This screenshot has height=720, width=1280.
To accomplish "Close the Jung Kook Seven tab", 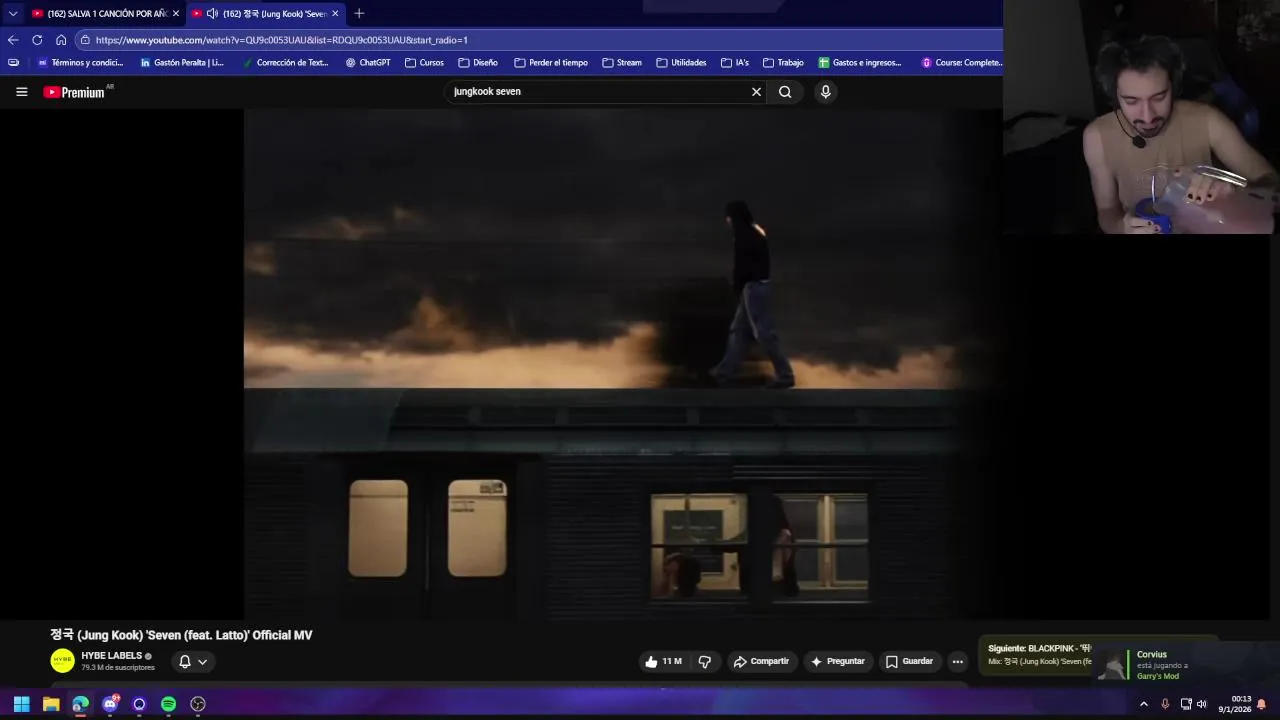I will [x=335, y=14].
